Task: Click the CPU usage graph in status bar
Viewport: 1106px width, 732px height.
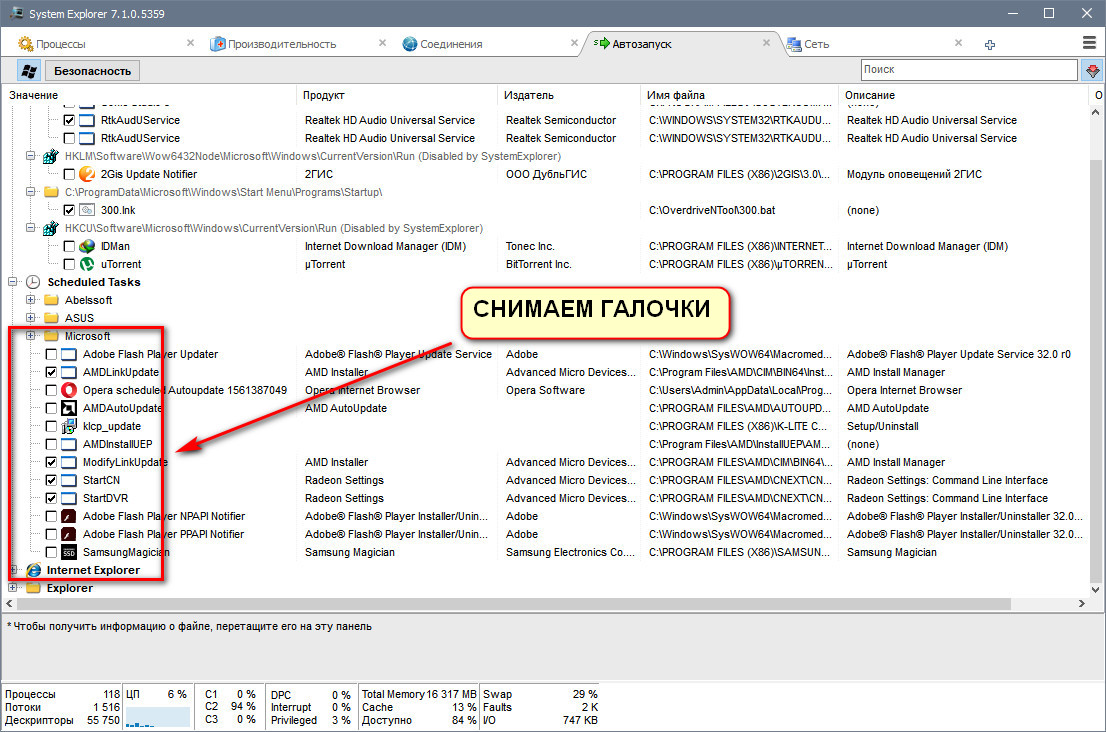Action: click(x=157, y=716)
